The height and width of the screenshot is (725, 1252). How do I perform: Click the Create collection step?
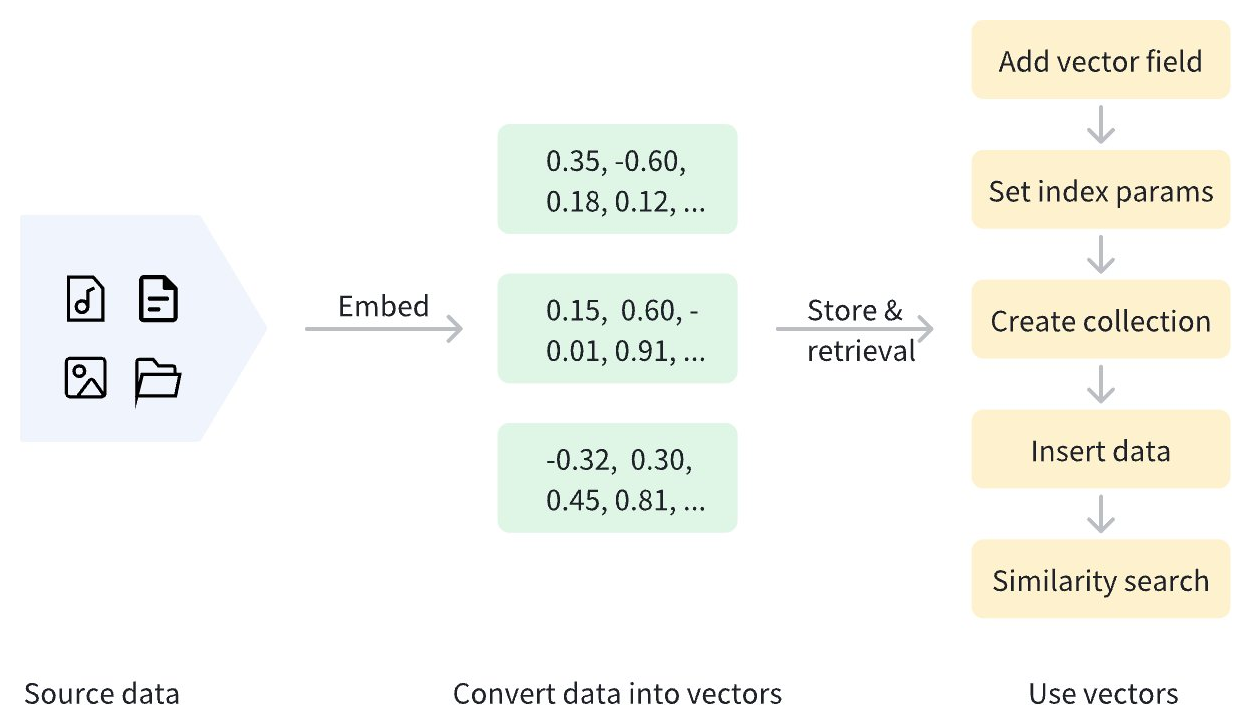[1100, 321]
